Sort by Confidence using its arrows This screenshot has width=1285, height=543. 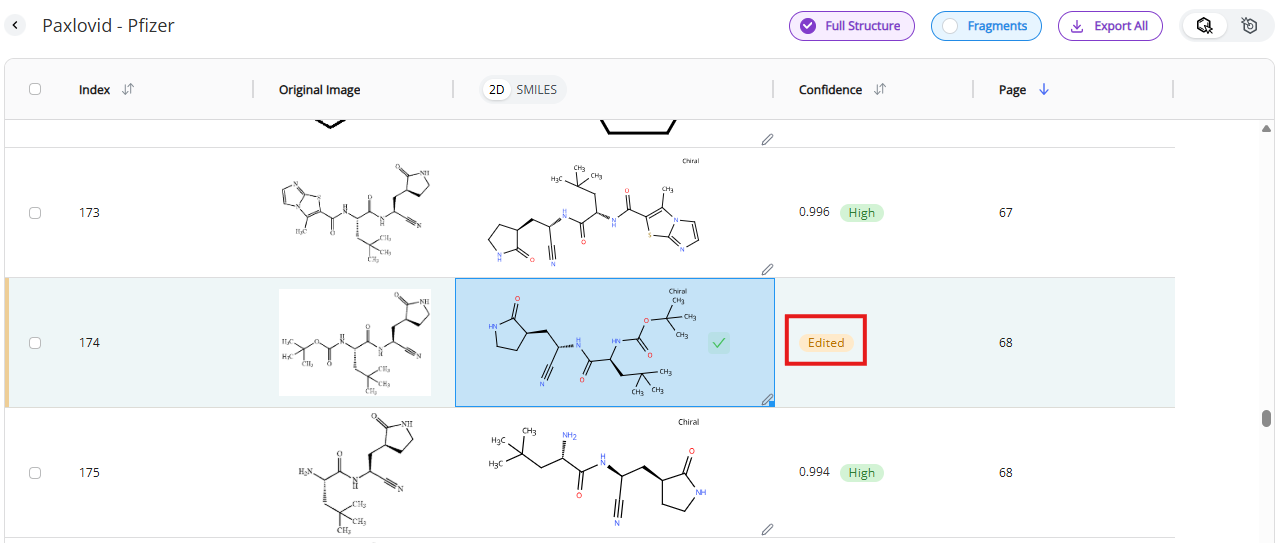click(x=880, y=89)
